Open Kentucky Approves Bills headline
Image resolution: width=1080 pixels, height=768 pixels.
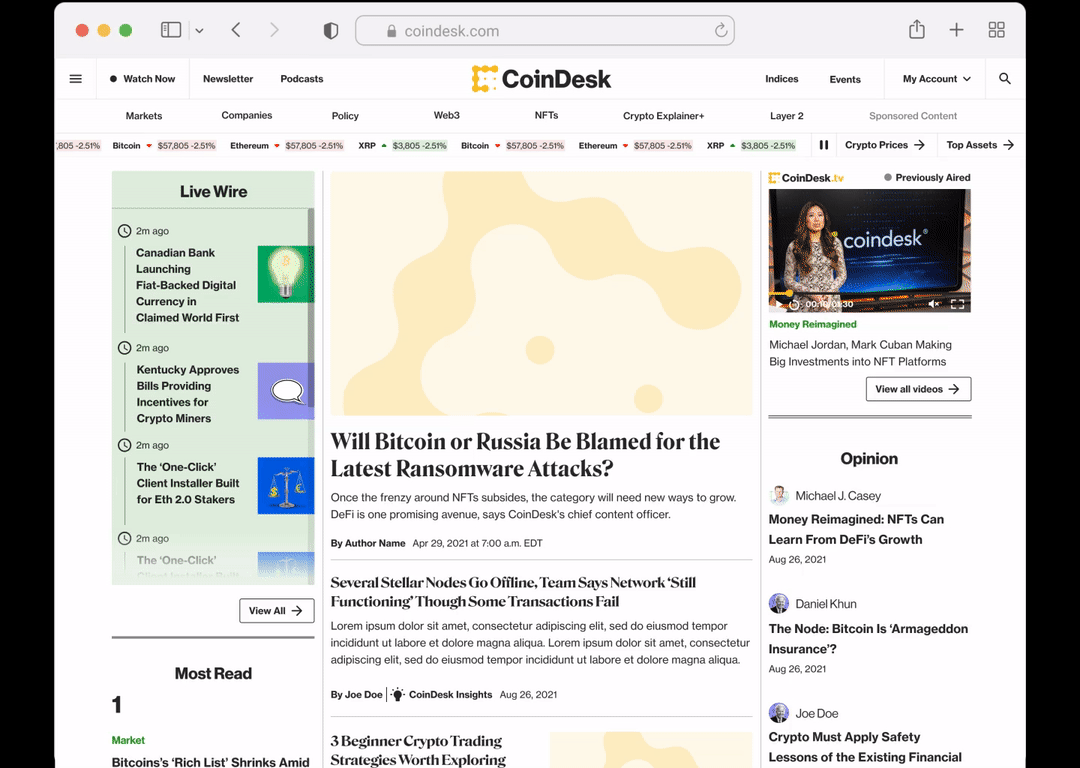click(x=187, y=394)
